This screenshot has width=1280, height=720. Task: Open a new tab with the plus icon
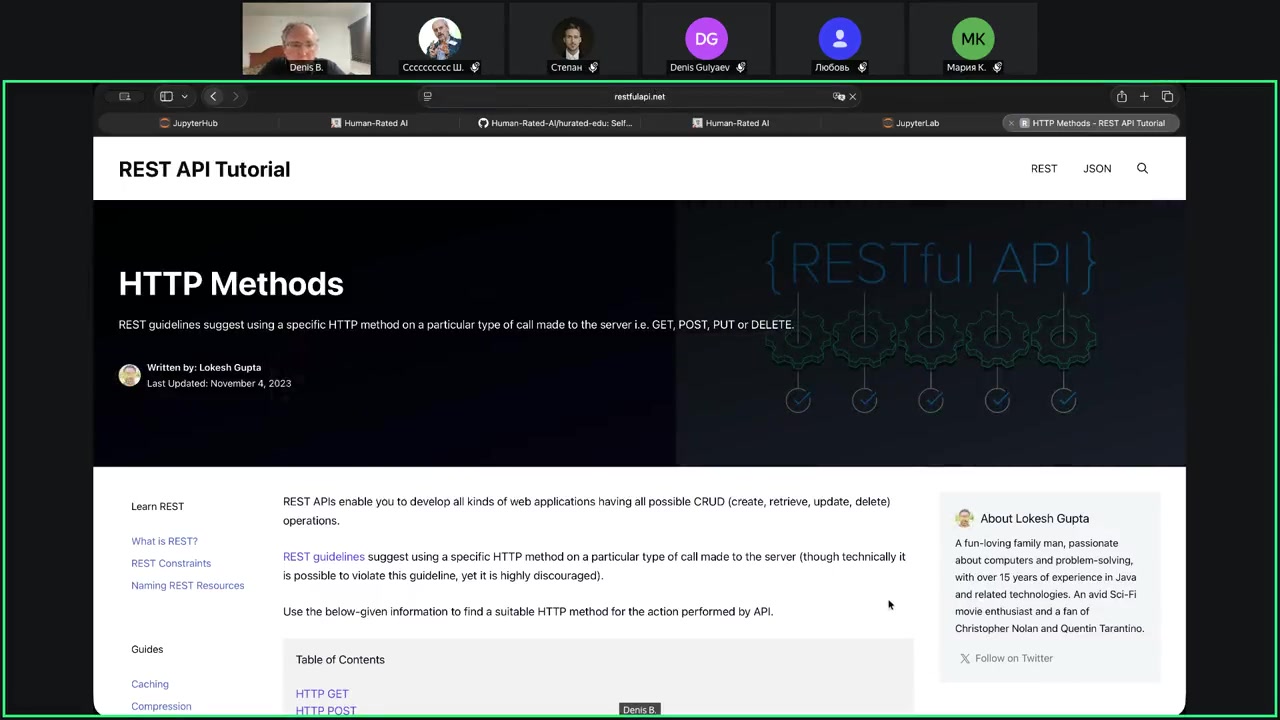pyautogui.click(x=1144, y=97)
